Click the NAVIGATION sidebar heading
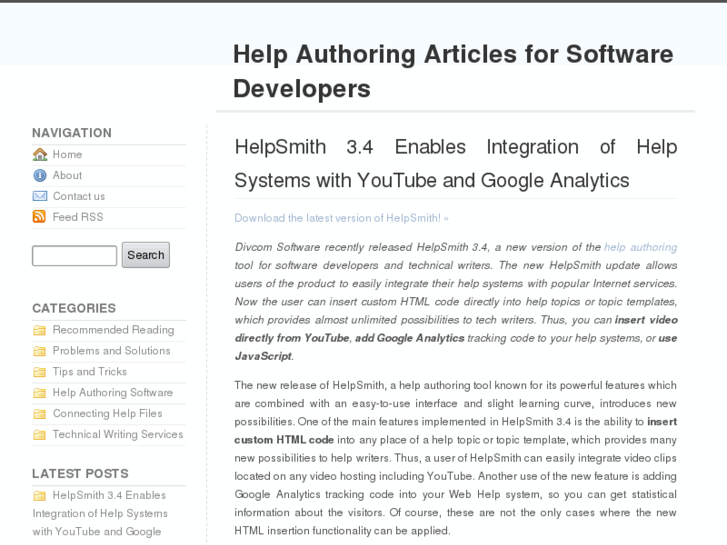This screenshot has width=727, height=545. (x=72, y=133)
